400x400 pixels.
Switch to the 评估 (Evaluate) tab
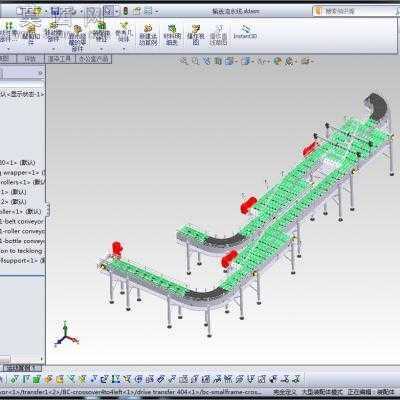coord(30,59)
